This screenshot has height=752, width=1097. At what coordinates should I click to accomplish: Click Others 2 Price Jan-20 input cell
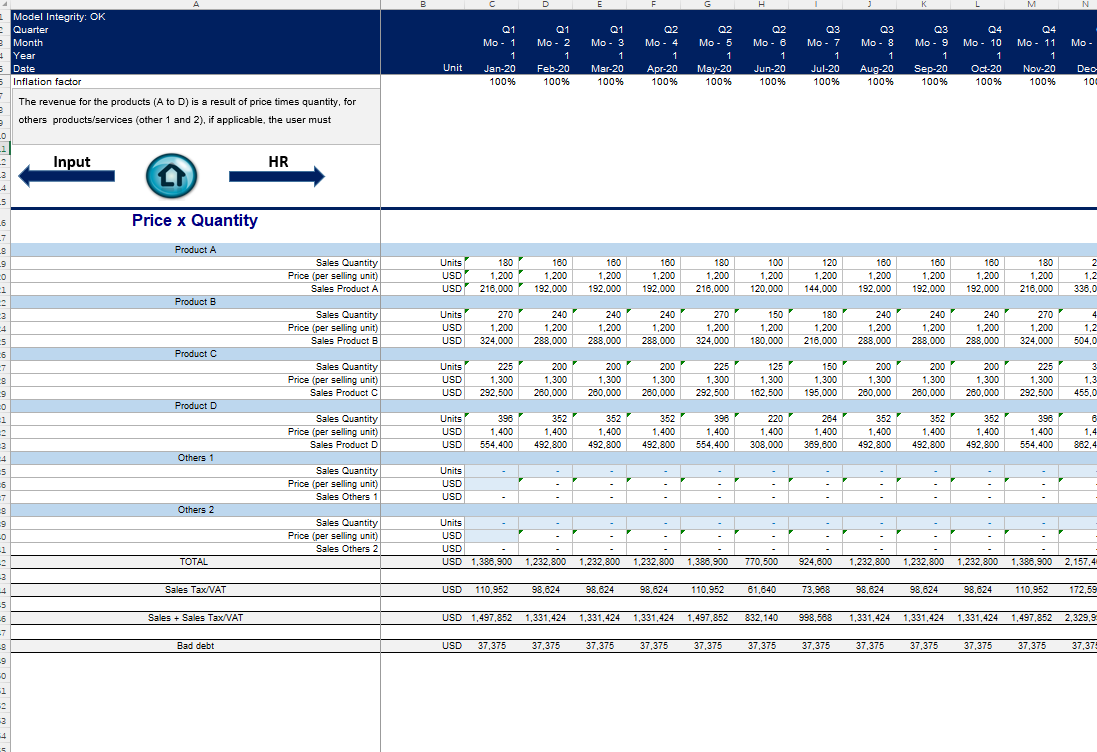coord(493,536)
